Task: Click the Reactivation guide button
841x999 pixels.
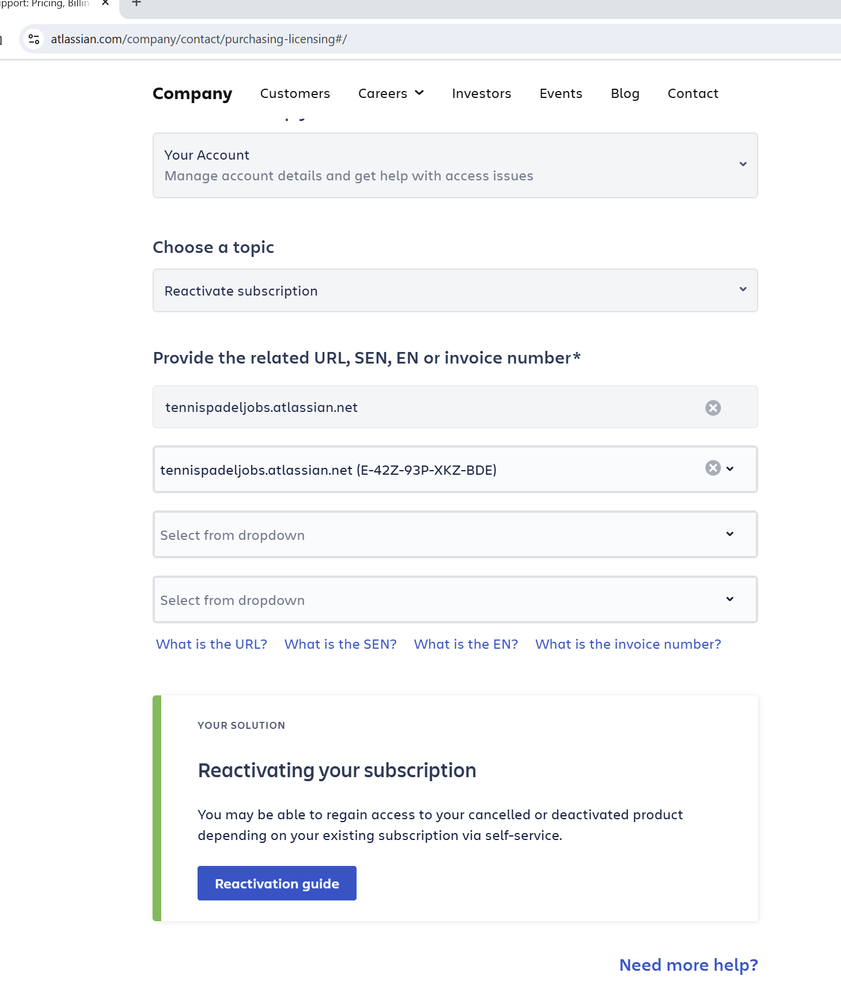Action: click(x=277, y=883)
